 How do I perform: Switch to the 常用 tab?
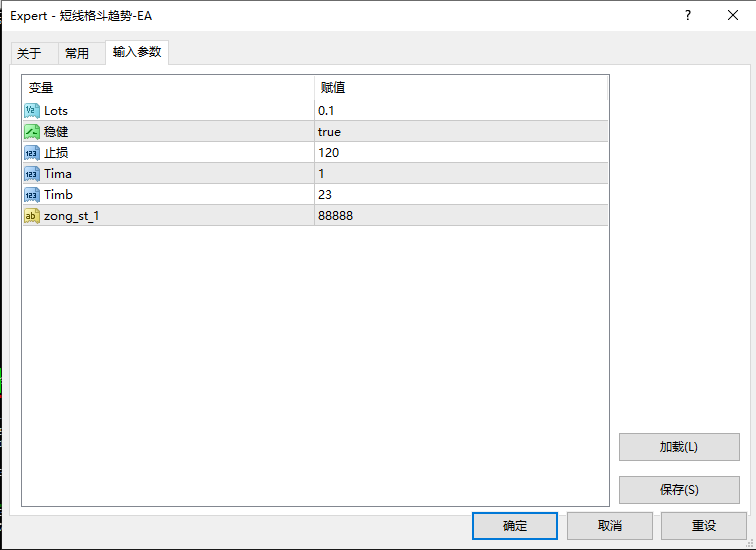pyautogui.click(x=77, y=54)
